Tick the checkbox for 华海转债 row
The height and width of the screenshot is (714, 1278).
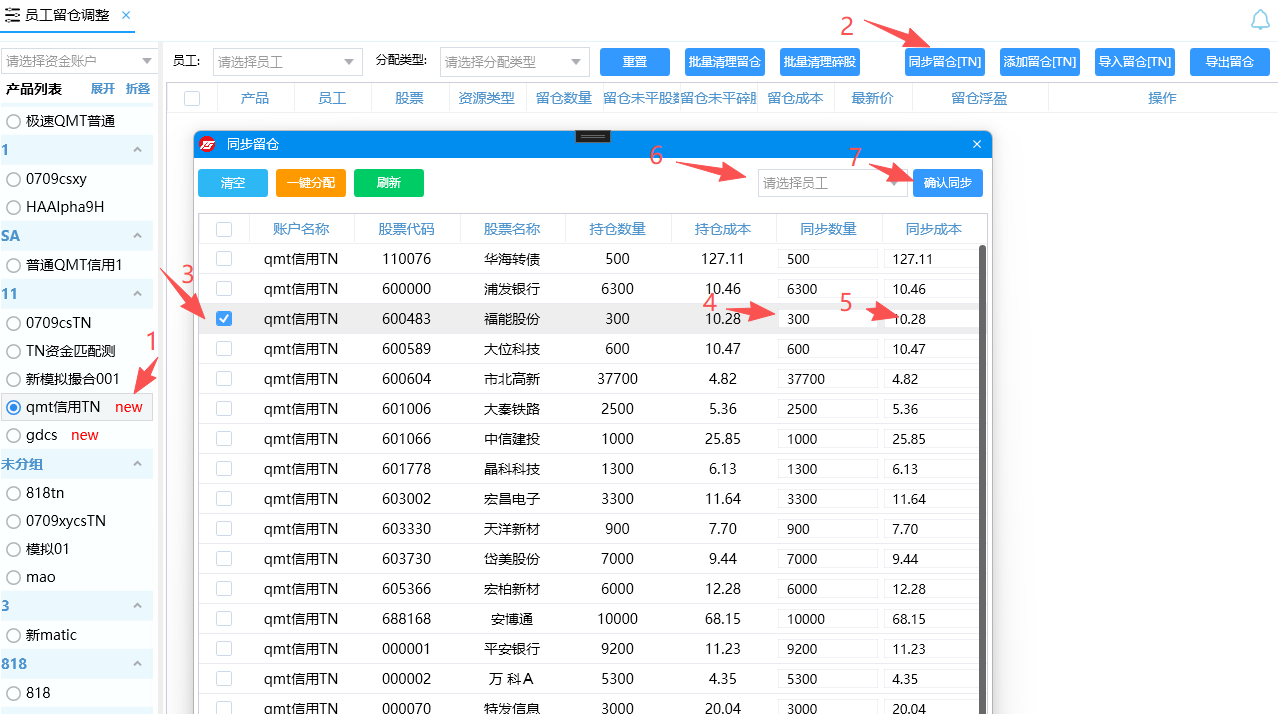coord(224,259)
